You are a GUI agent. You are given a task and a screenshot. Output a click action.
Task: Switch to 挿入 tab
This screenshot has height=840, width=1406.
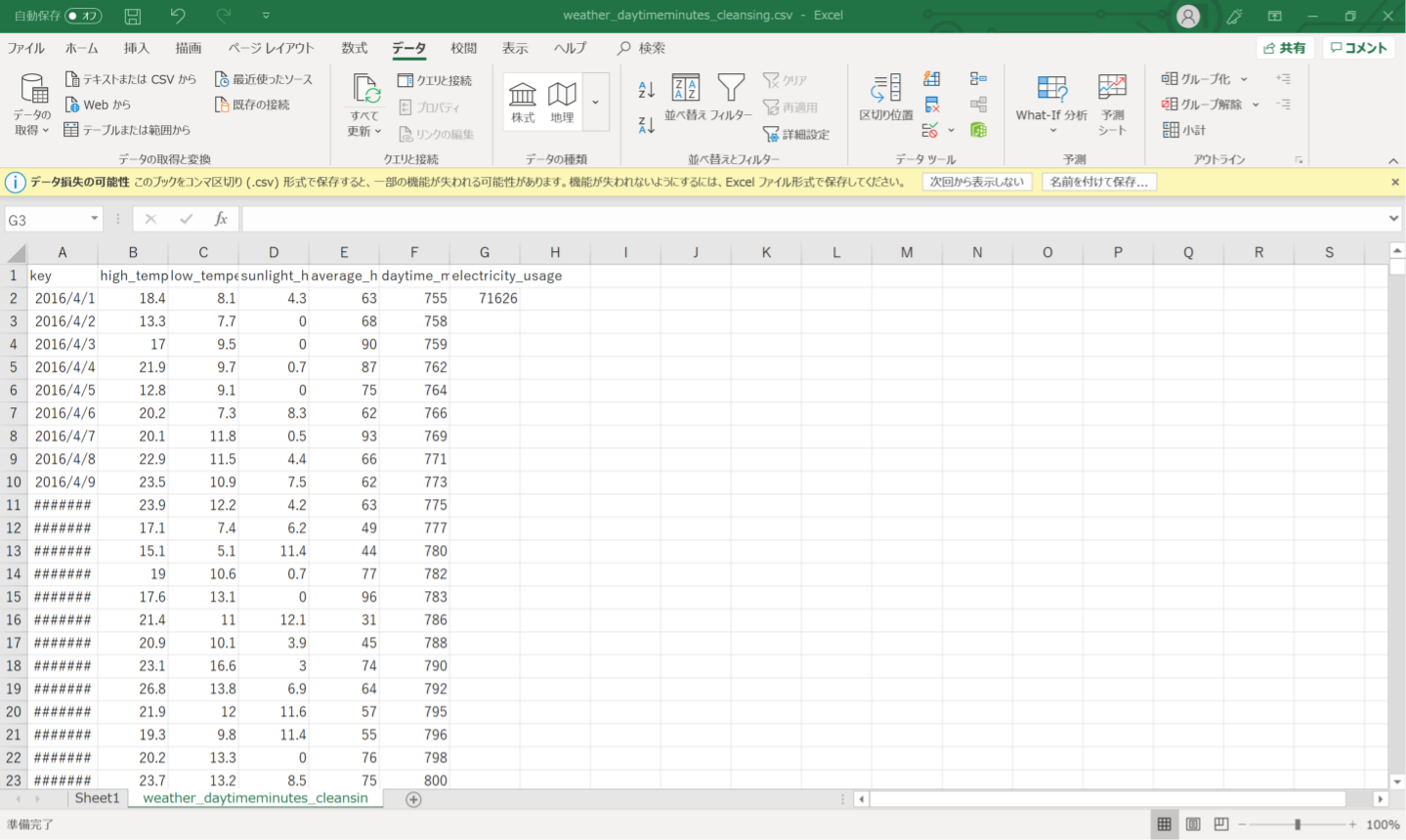(137, 48)
